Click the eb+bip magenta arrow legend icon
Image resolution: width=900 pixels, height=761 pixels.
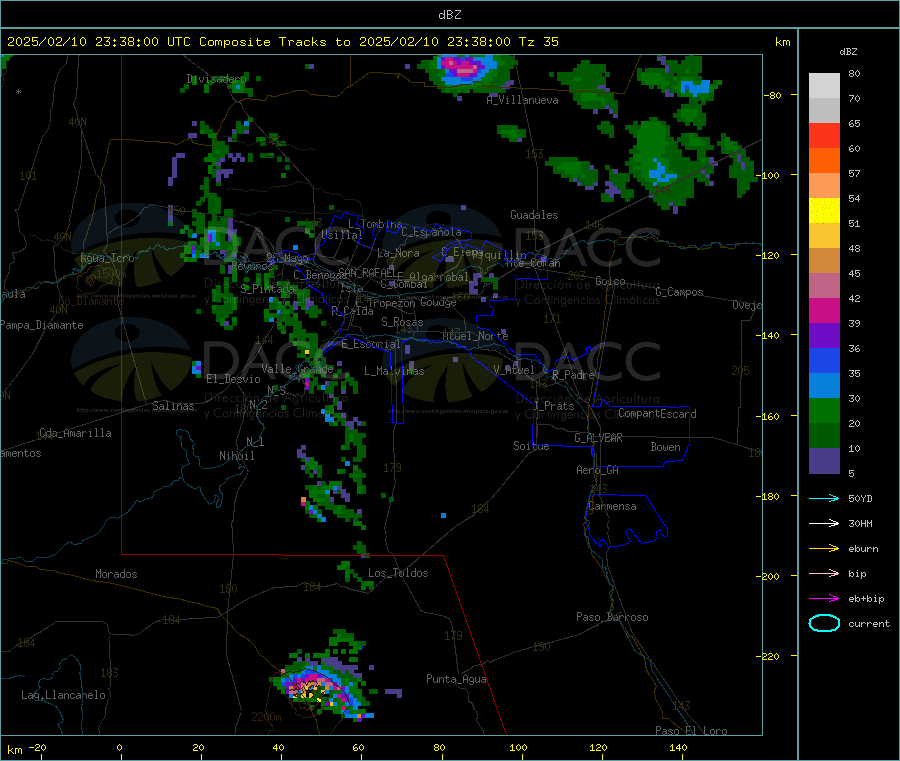coord(824,599)
